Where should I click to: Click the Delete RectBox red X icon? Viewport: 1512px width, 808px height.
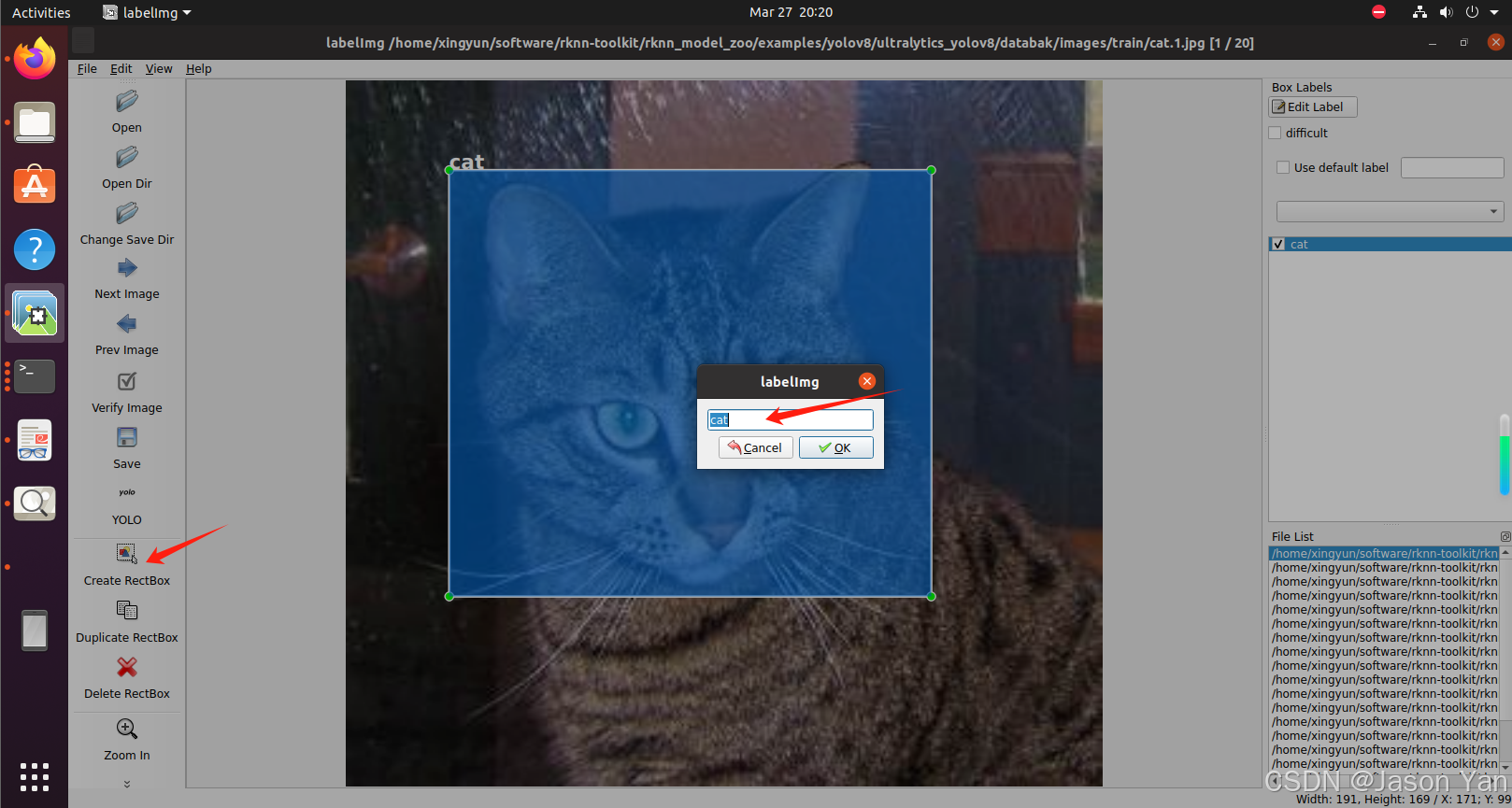127,667
